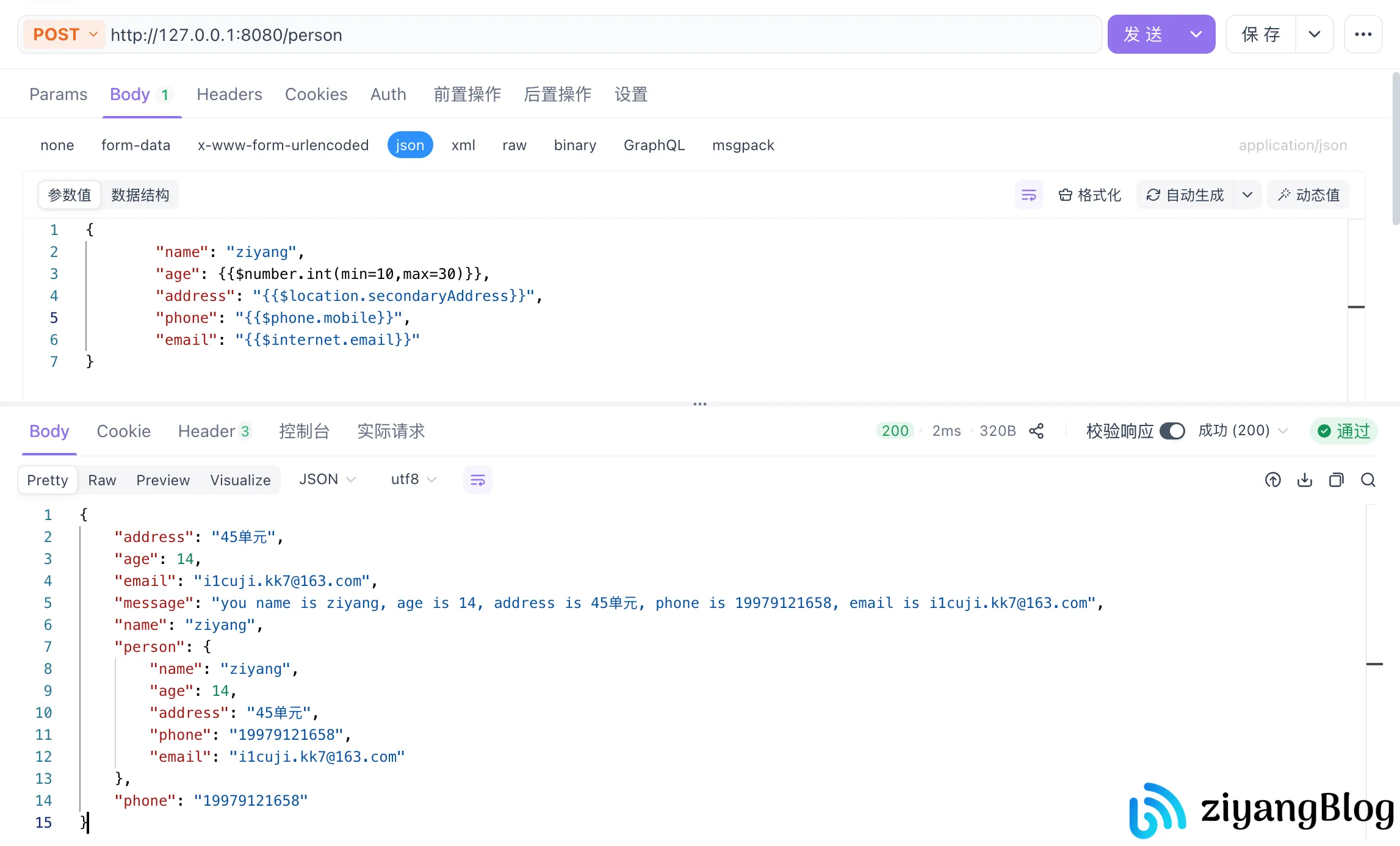Click the 格式化 format button
This screenshot has height=846, width=1400.
point(1090,195)
